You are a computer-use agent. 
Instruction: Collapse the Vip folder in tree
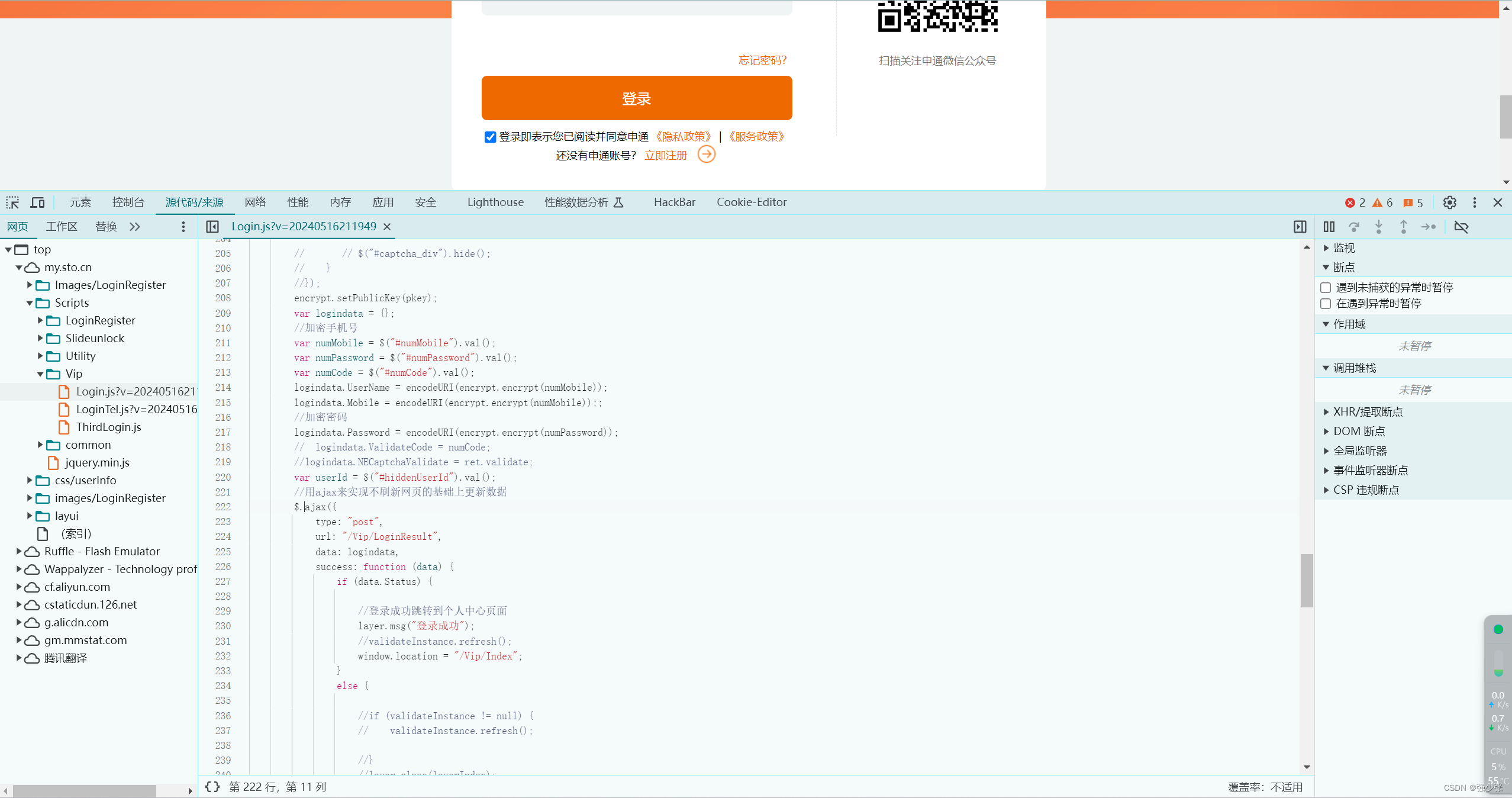[40, 374]
